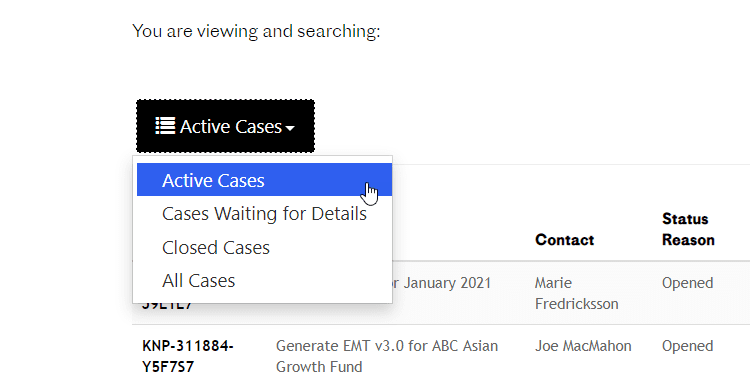
Task: Open the Generate EMT v3.0 case title
Action: [x=386, y=356]
